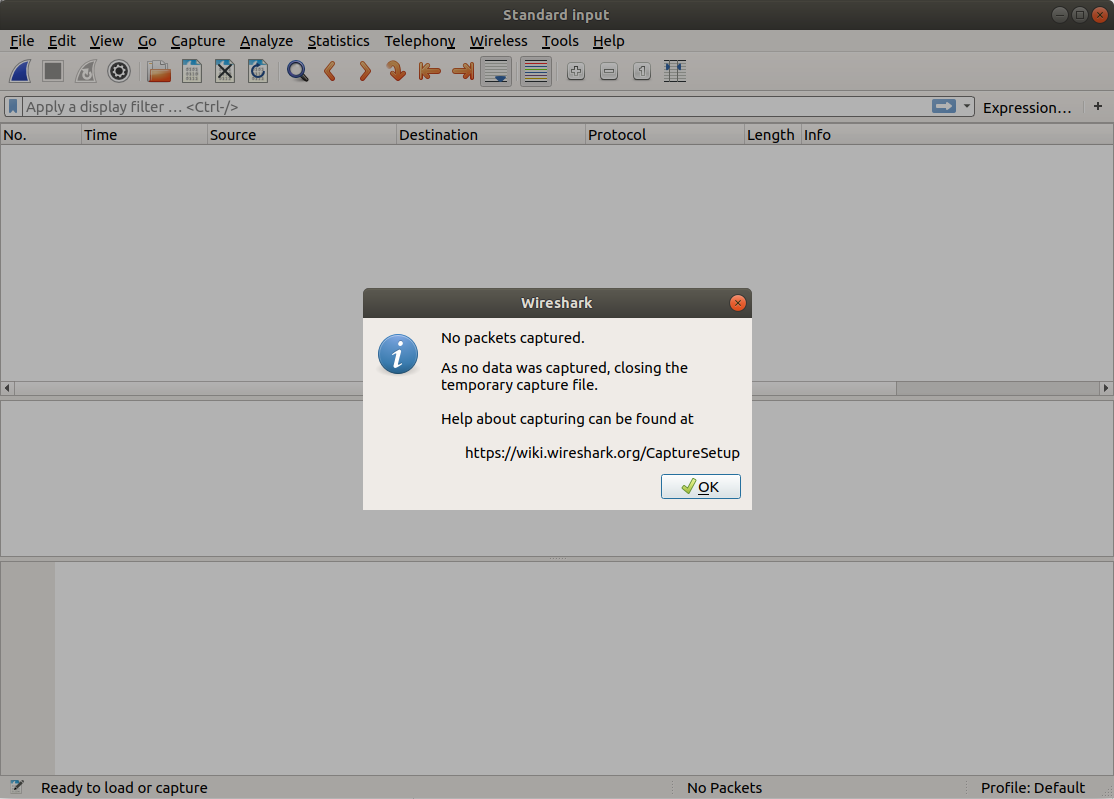The height and width of the screenshot is (799, 1114).
Task: Sort by the No. column header
Action: click(x=41, y=135)
